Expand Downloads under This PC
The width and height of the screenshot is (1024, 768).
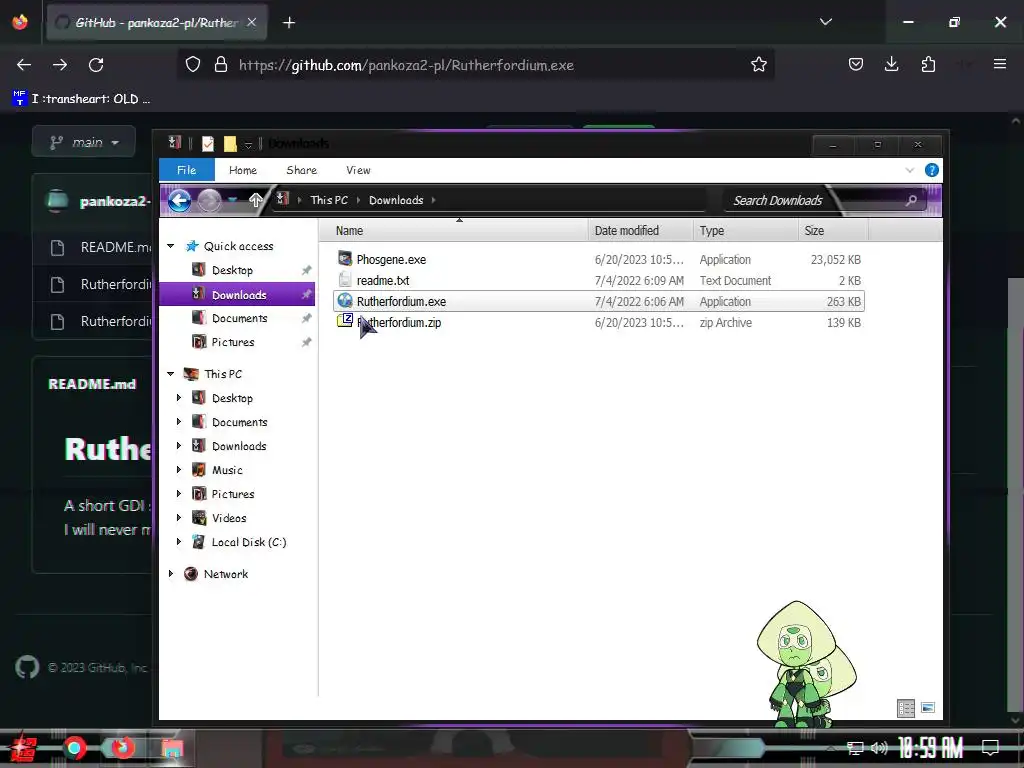point(179,446)
